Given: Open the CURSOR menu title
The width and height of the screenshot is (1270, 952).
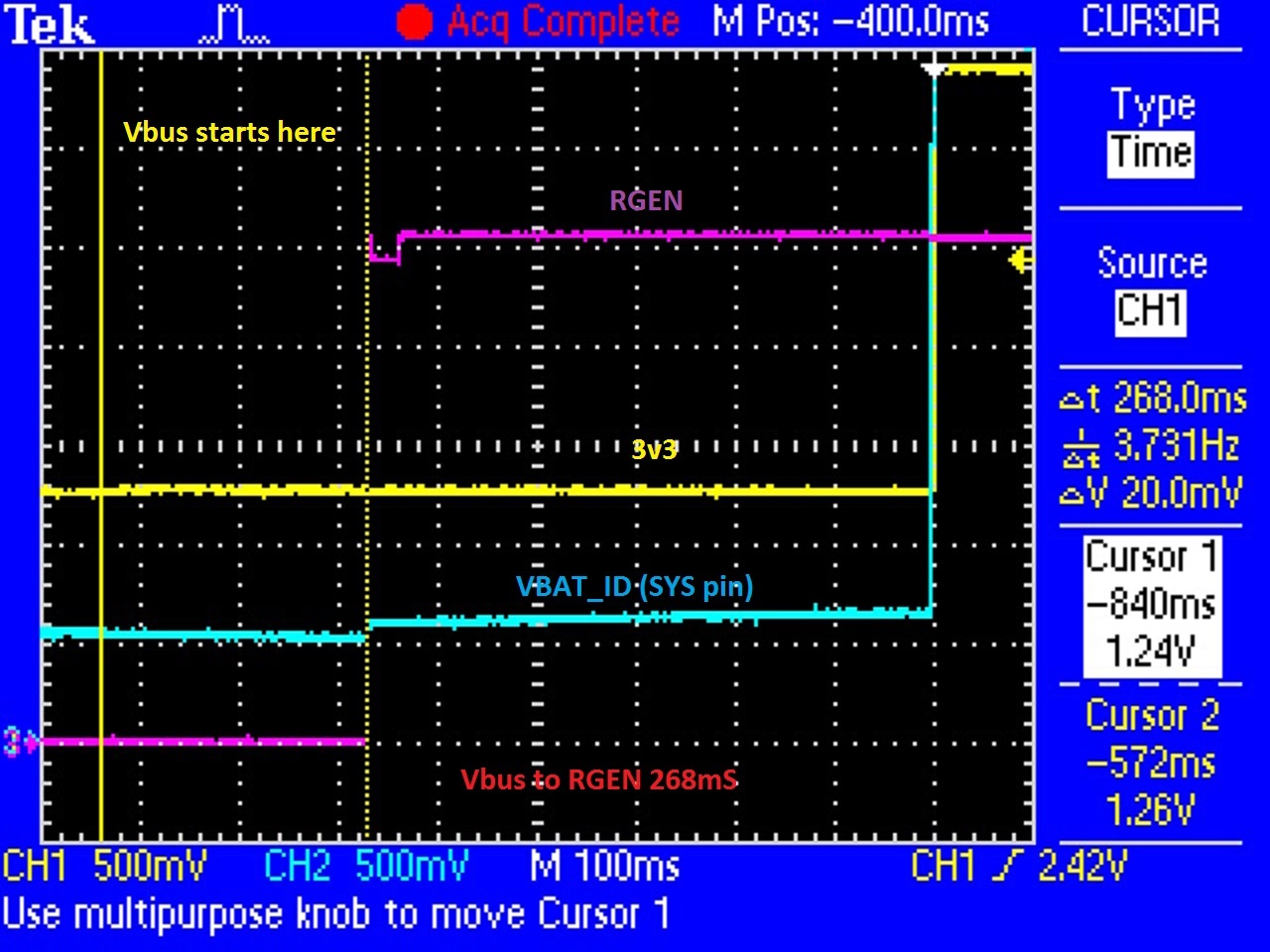Looking at the screenshot, I should click(1151, 22).
